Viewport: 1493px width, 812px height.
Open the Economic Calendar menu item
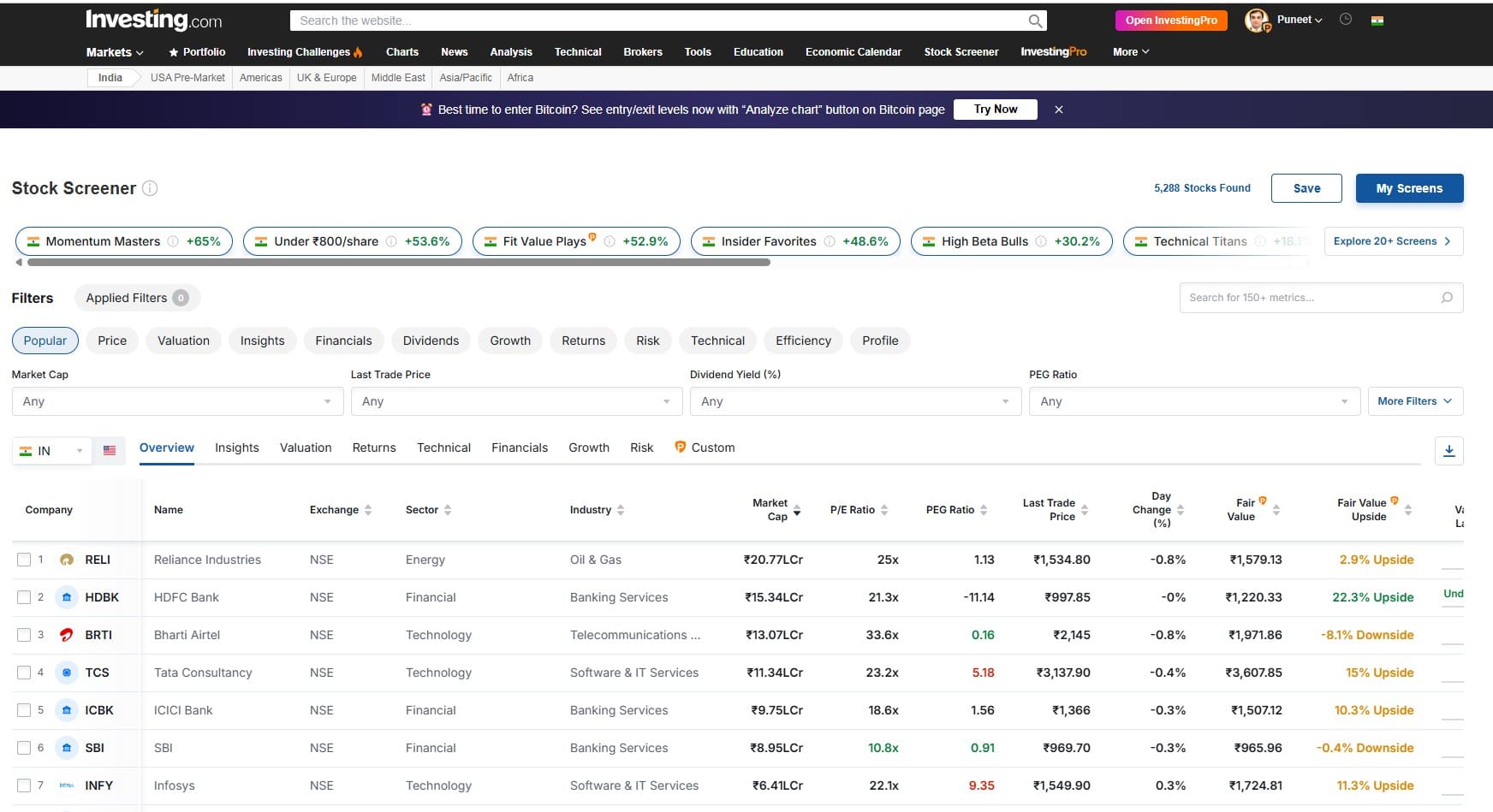coord(853,52)
